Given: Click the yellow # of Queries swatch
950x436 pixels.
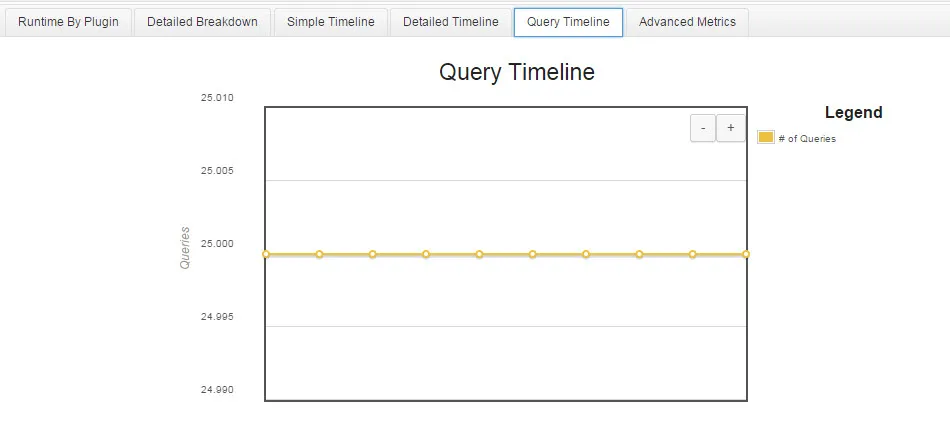Looking at the screenshot, I should (x=766, y=137).
